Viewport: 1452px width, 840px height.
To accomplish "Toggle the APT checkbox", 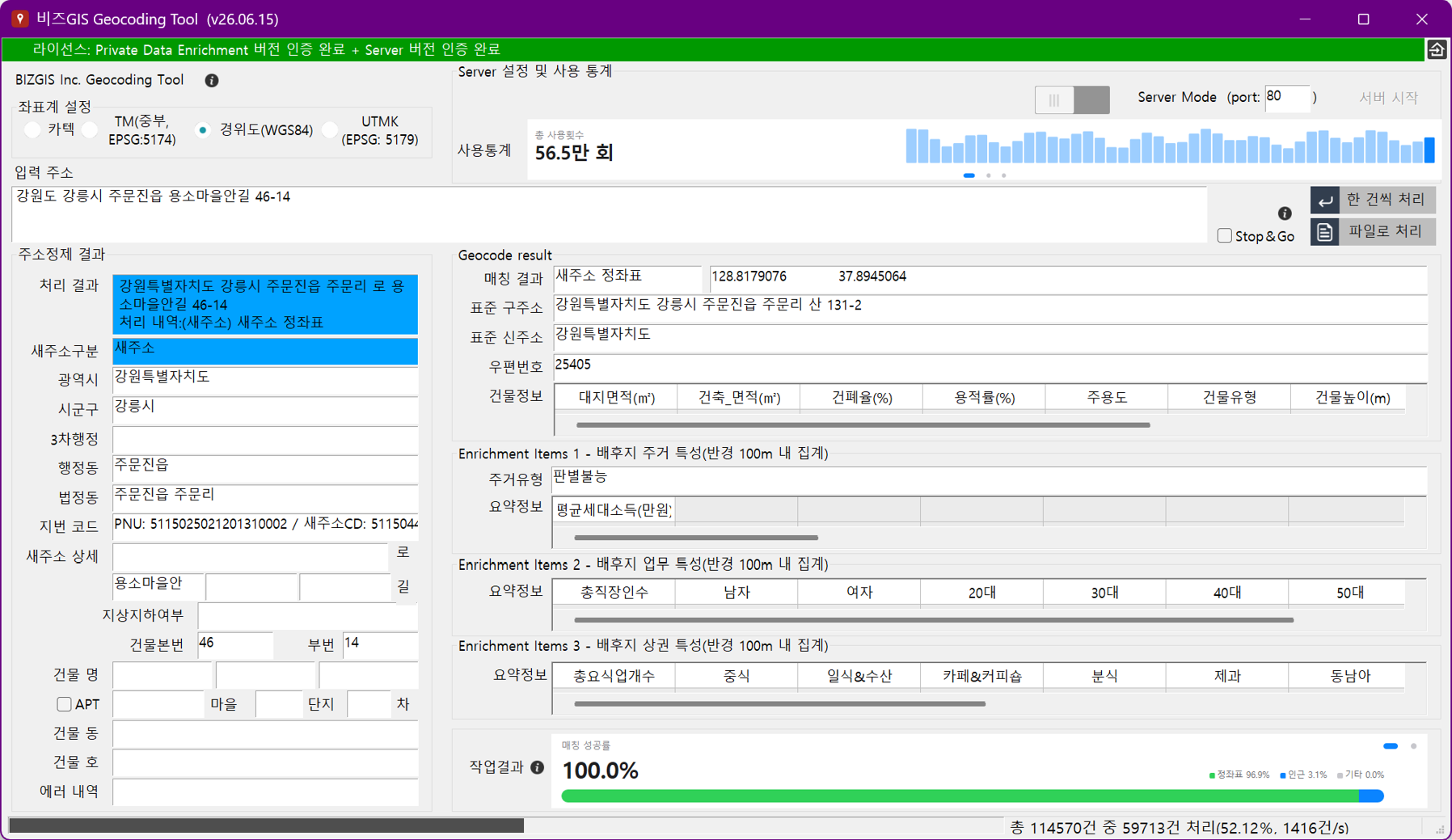I will pos(64,704).
